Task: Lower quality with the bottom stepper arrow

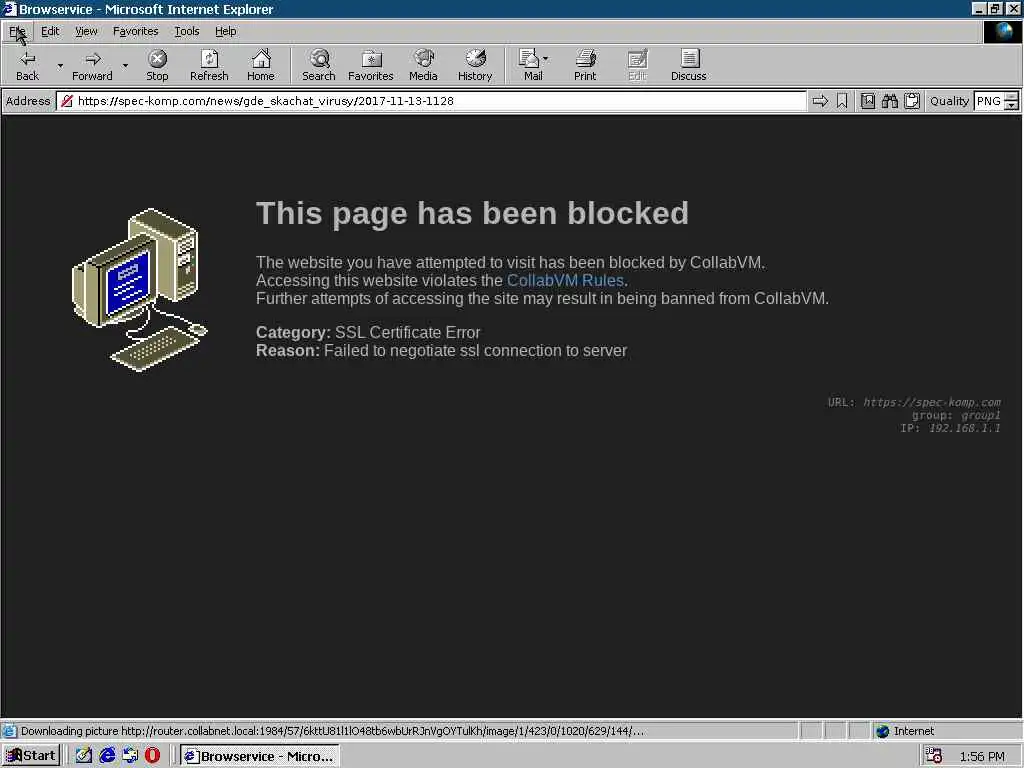Action: (x=1011, y=105)
